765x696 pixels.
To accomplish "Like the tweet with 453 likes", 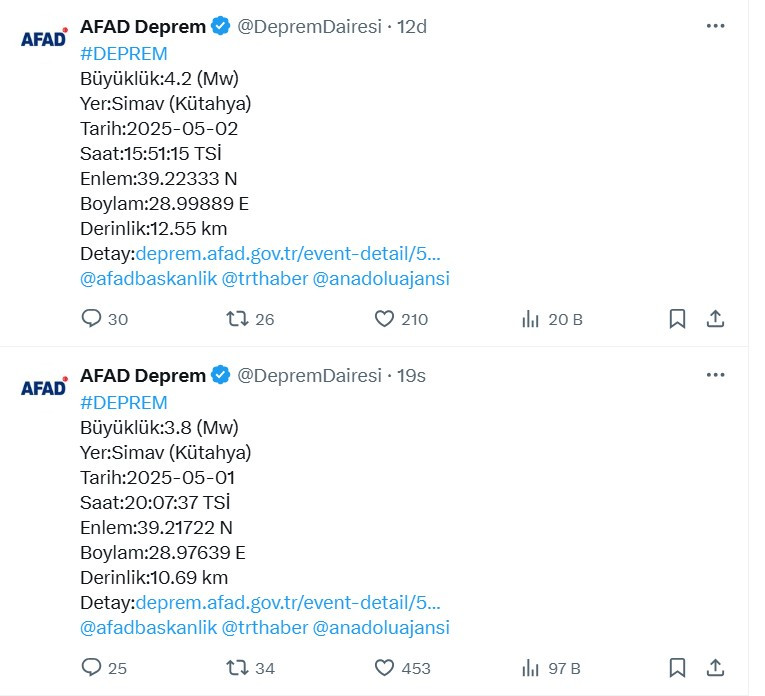I will [x=403, y=668].
